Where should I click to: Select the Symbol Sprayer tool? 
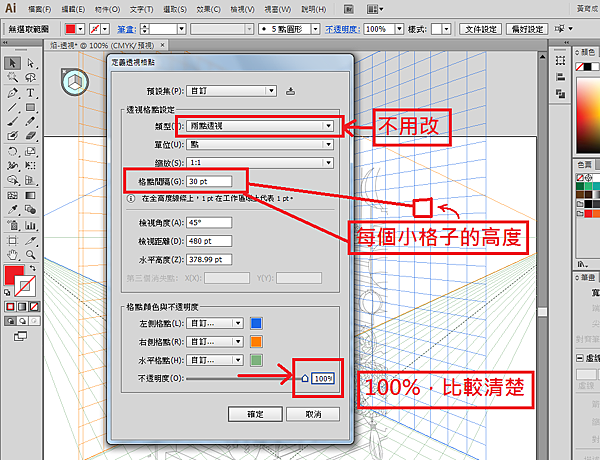(12, 225)
